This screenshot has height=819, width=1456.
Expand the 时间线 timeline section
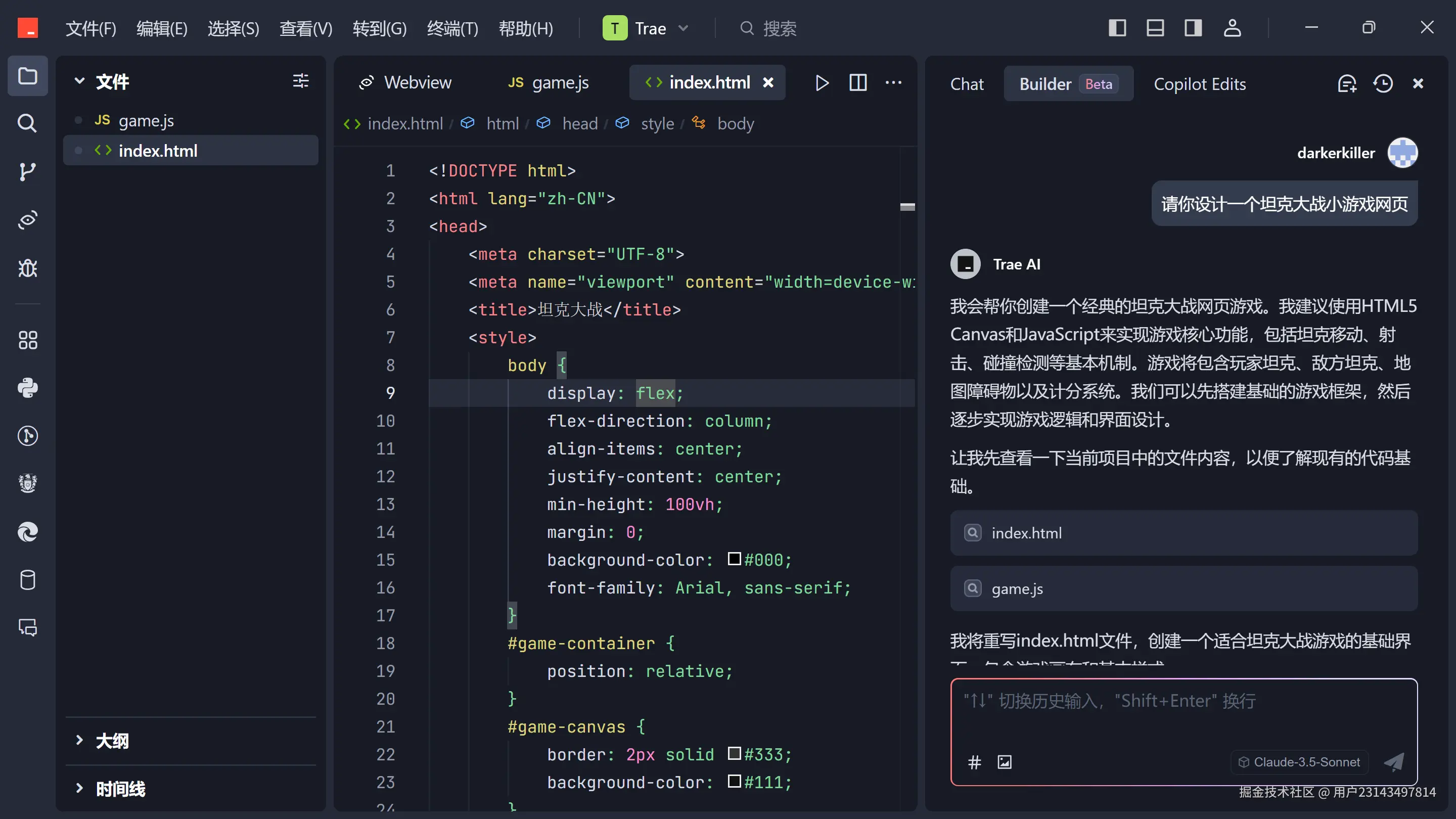120,789
